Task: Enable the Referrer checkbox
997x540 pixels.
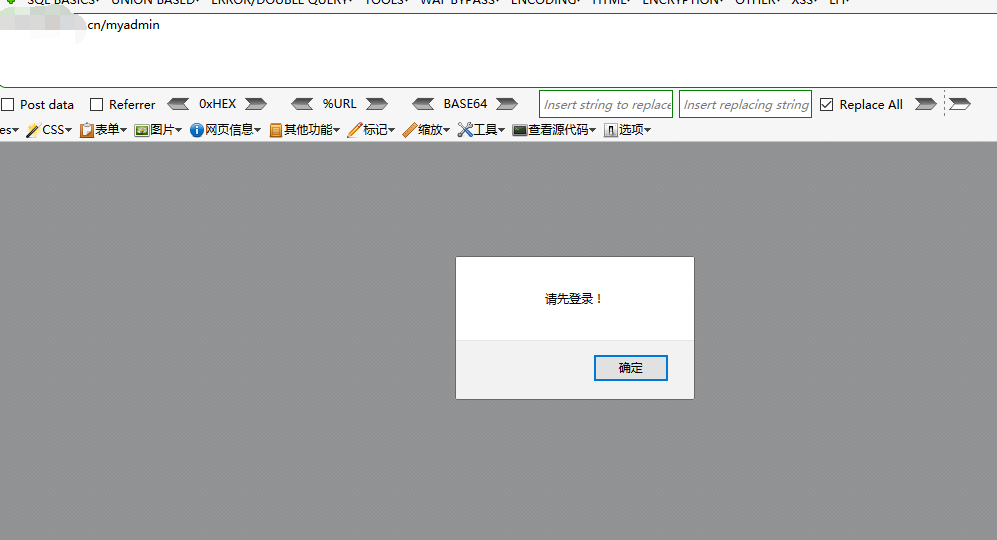Action: [97, 104]
